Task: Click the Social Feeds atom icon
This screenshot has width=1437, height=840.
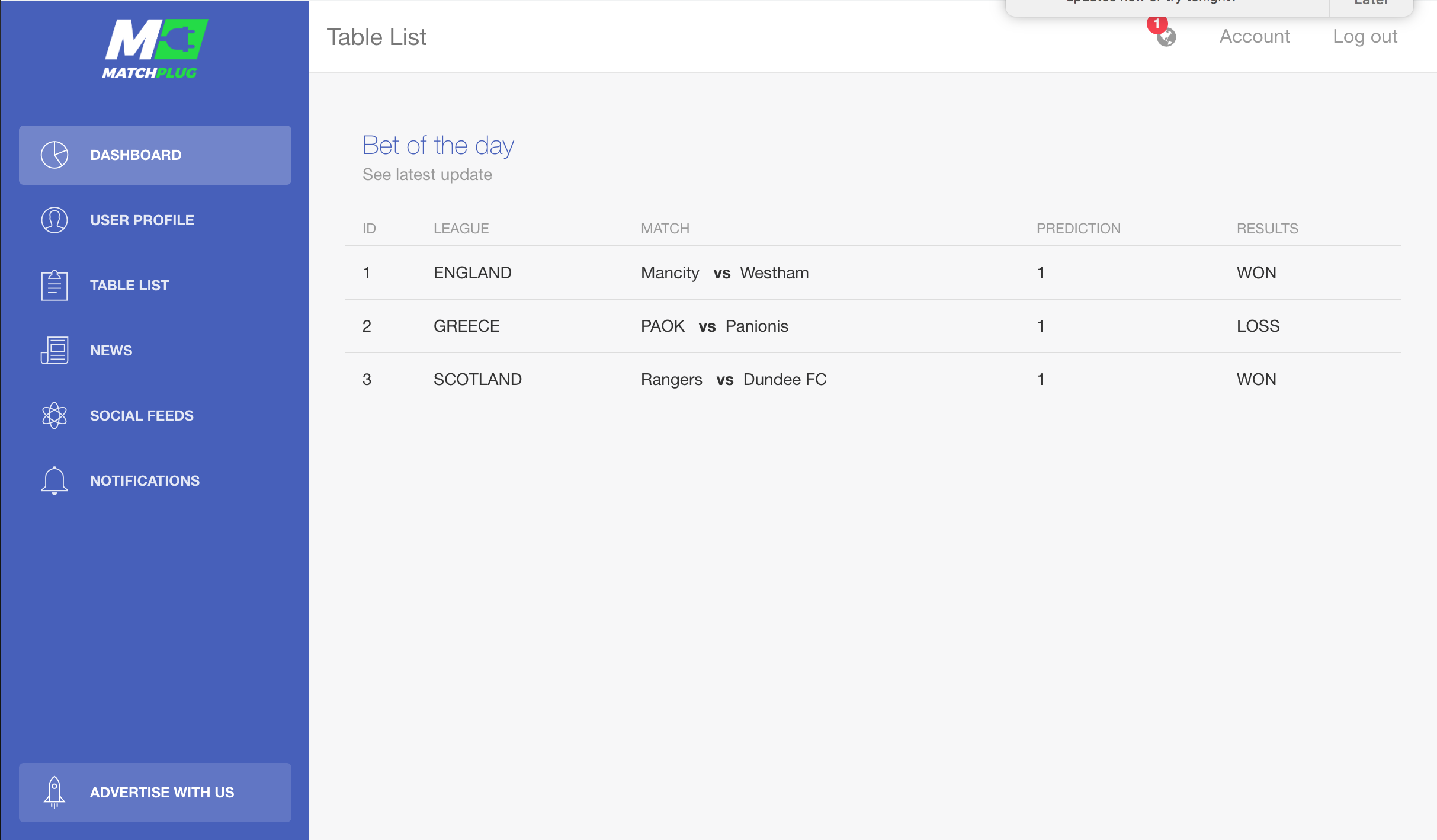Action: click(x=54, y=415)
